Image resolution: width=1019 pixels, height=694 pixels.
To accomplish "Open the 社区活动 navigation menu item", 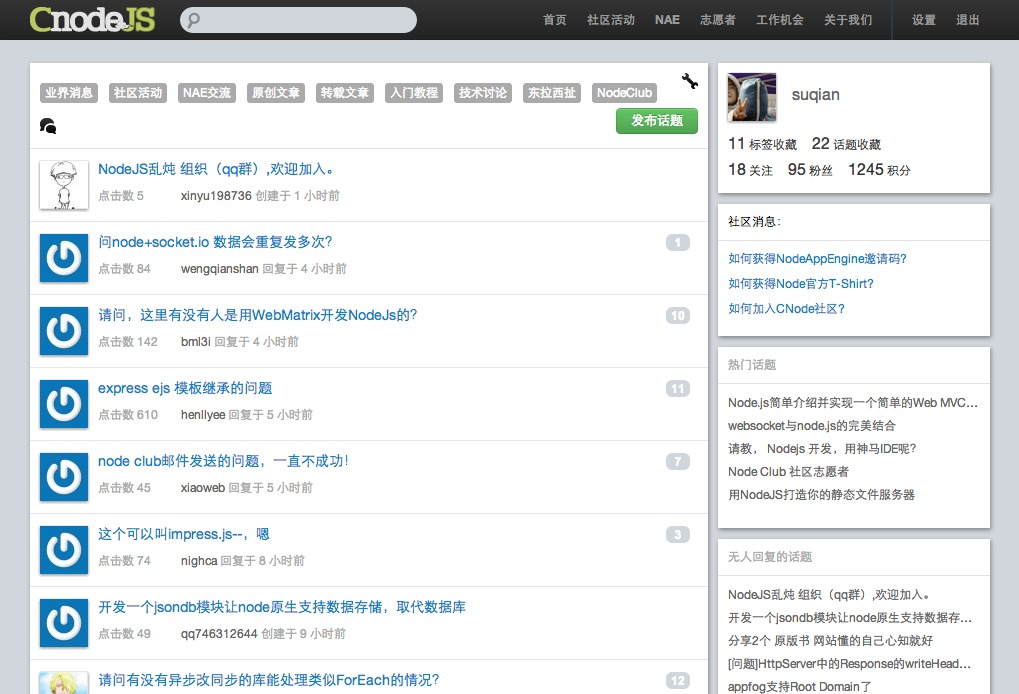I will tap(610, 20).
